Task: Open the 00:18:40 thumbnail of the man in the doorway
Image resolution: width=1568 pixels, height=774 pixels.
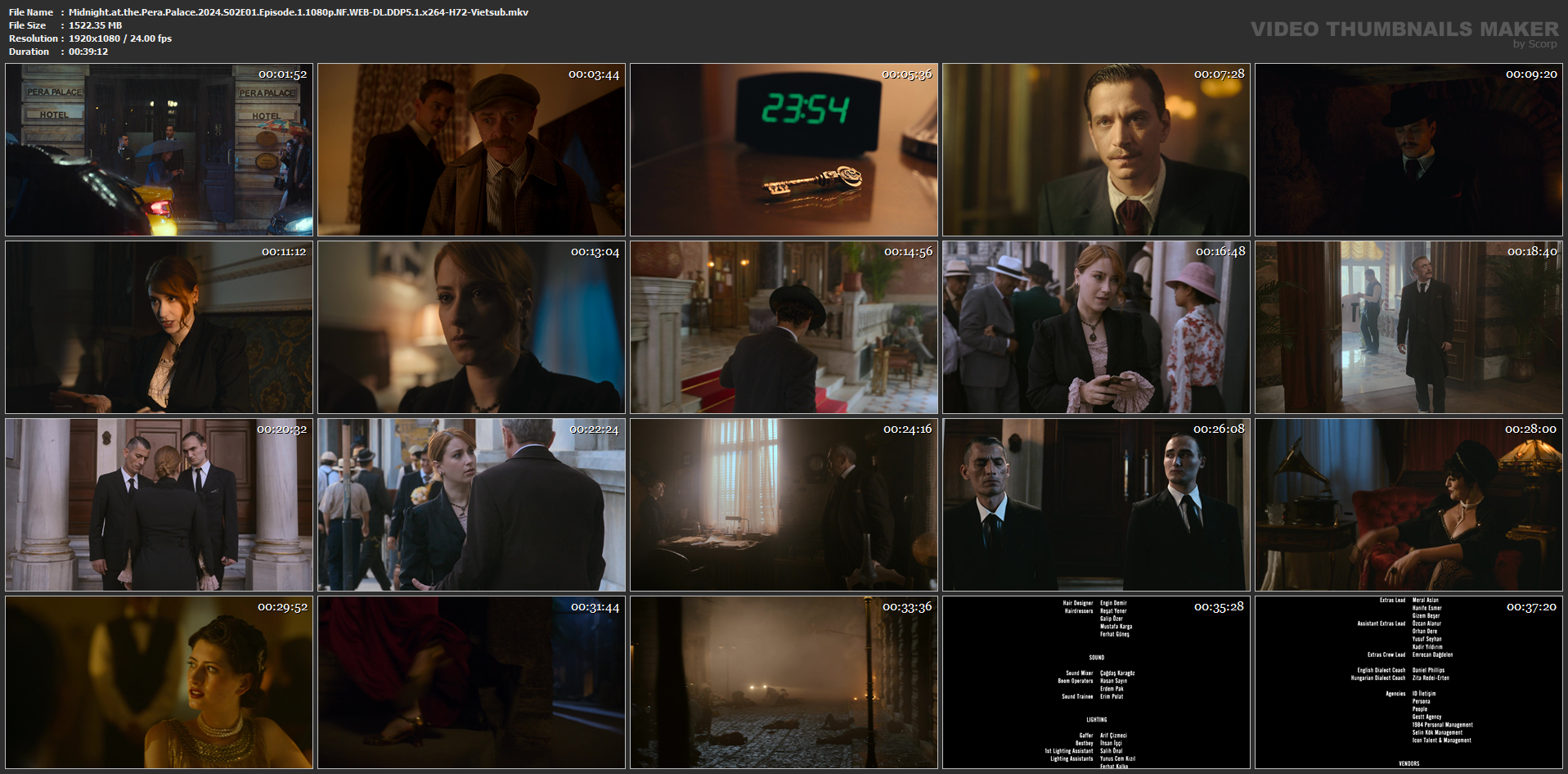Action: pyautogui.click(x=1409, y=327)
